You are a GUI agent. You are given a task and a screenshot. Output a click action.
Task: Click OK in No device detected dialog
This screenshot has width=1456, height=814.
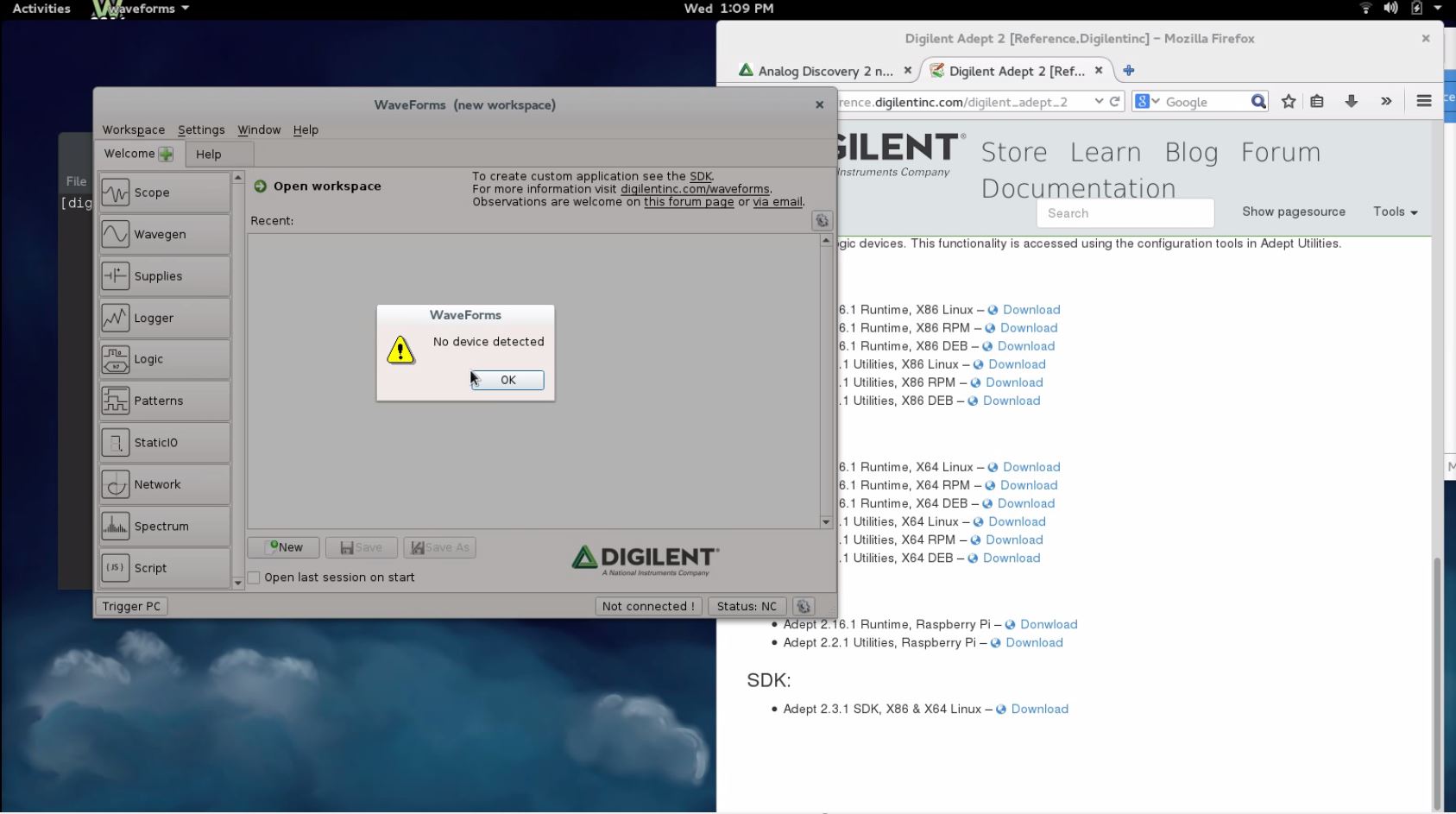click(507, 380)
